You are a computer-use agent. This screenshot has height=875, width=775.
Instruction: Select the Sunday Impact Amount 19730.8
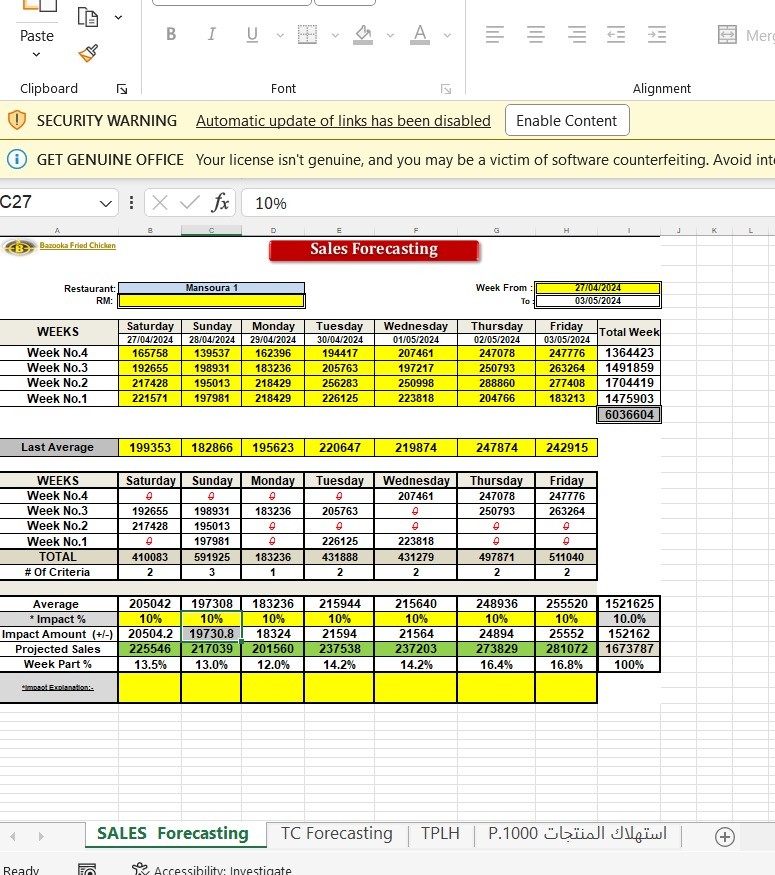pyautogui.click(x=211, y=634)
